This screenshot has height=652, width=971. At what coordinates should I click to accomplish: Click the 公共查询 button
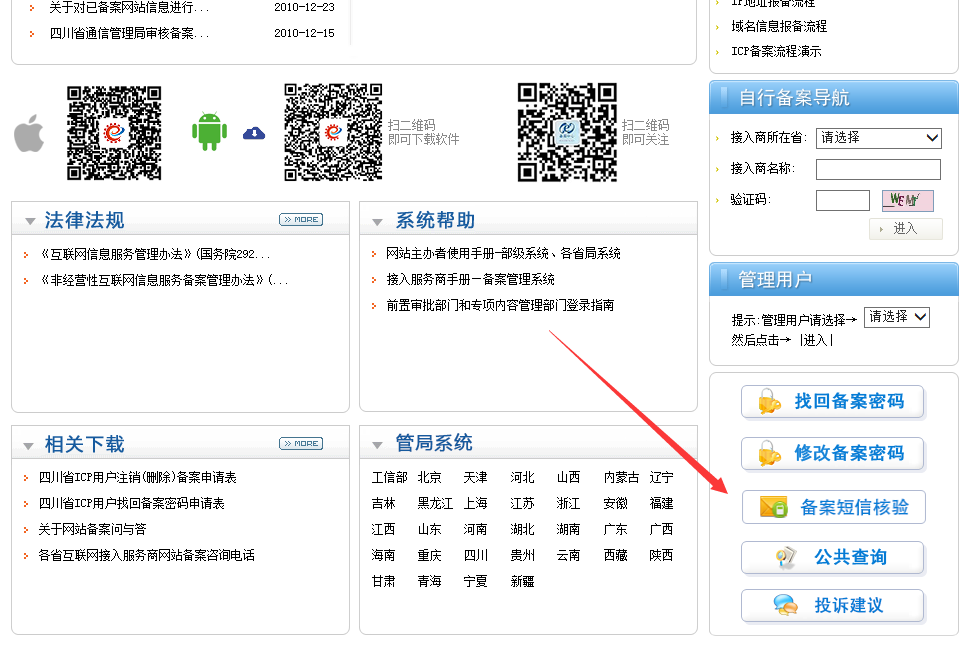[833, 557]
